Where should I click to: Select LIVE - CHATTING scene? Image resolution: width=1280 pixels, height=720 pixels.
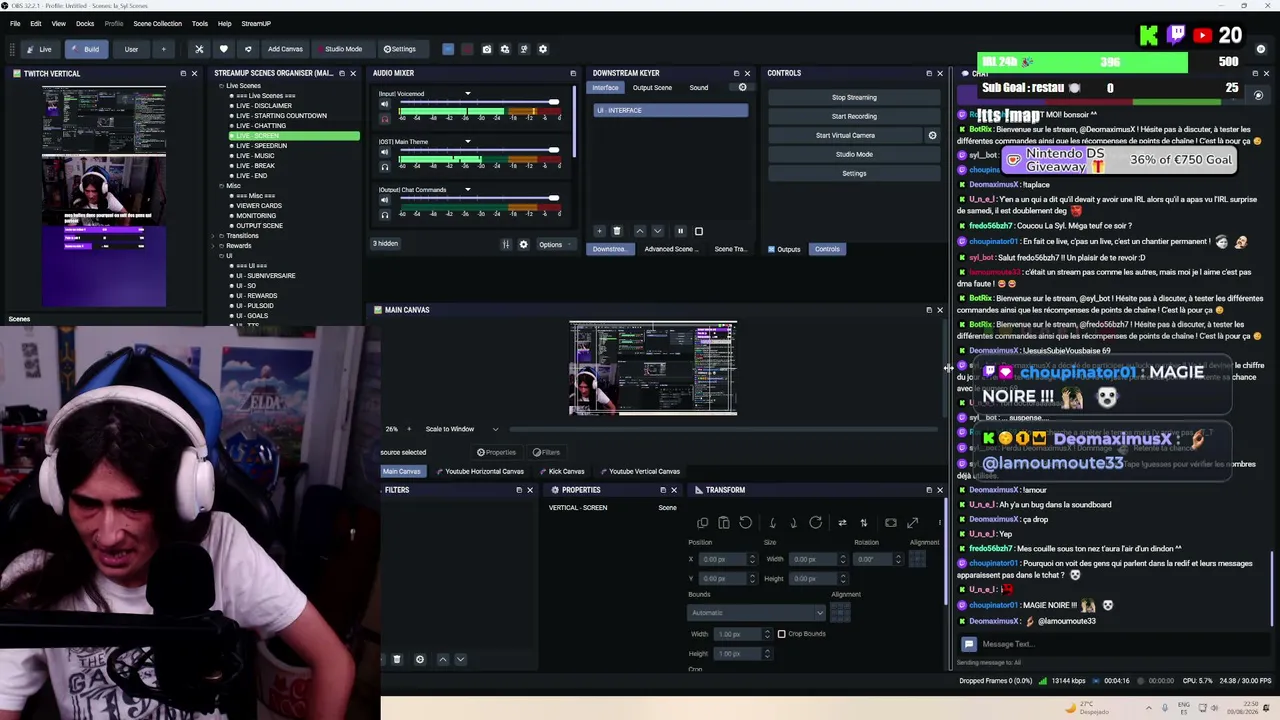tap(261, 126)
